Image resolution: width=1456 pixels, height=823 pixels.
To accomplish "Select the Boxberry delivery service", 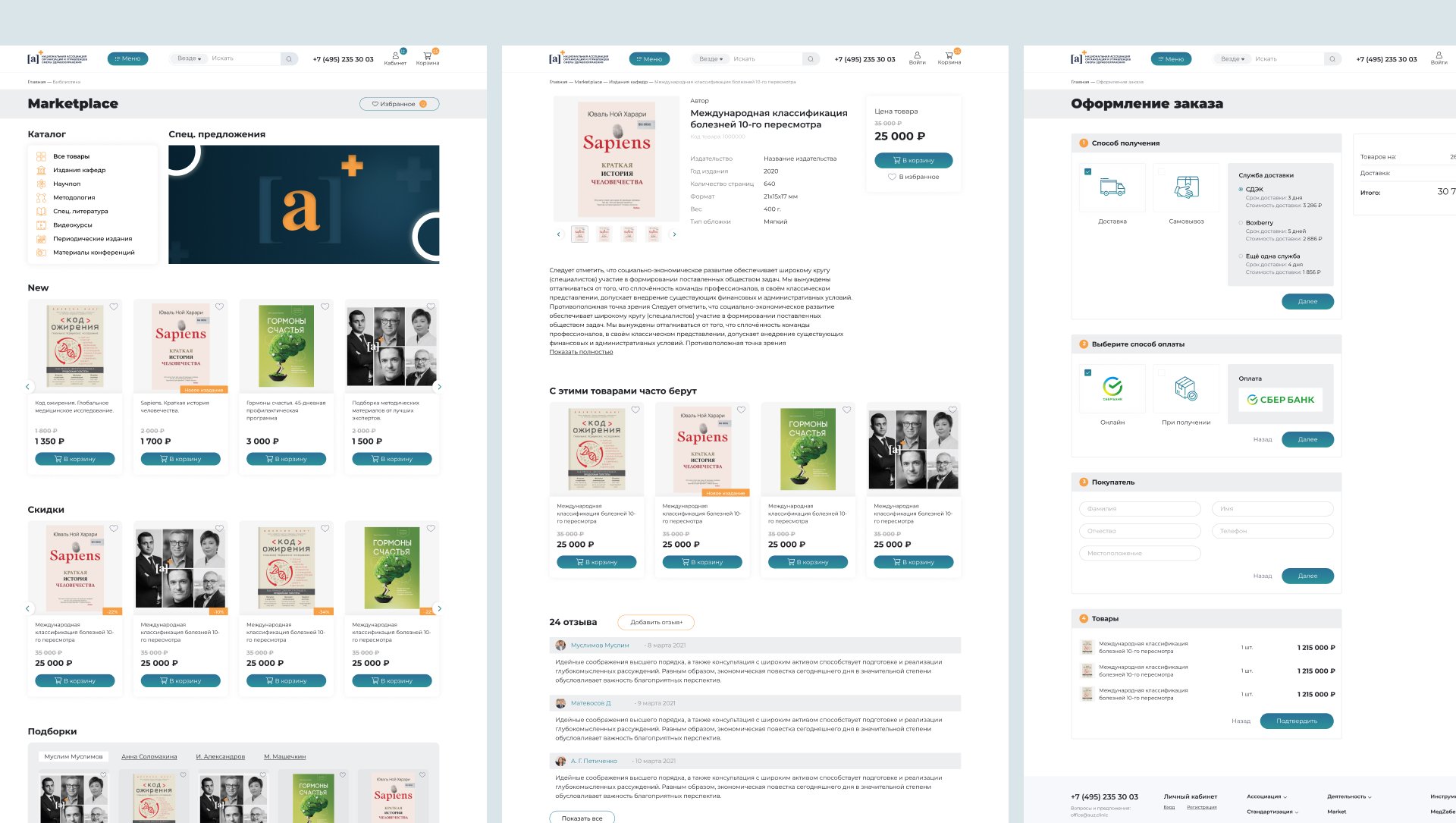I will click(x=1241, y=223).
